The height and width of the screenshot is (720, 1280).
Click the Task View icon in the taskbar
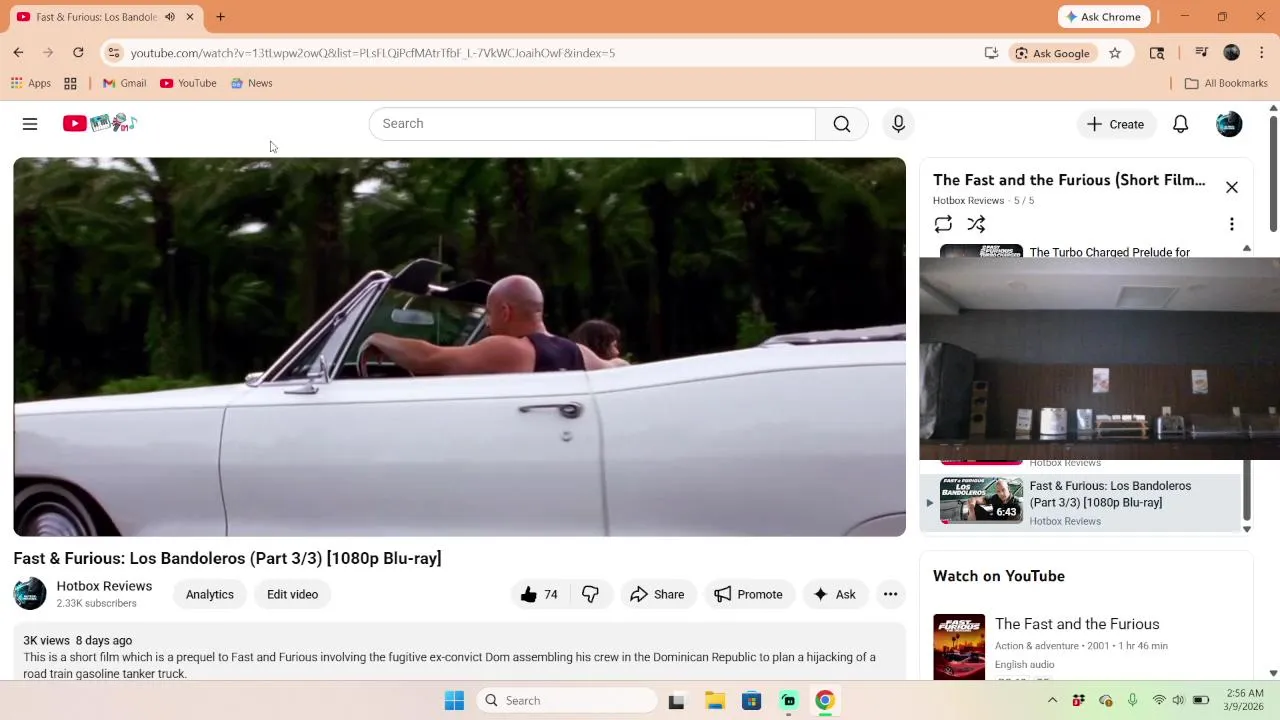[677, 701]
